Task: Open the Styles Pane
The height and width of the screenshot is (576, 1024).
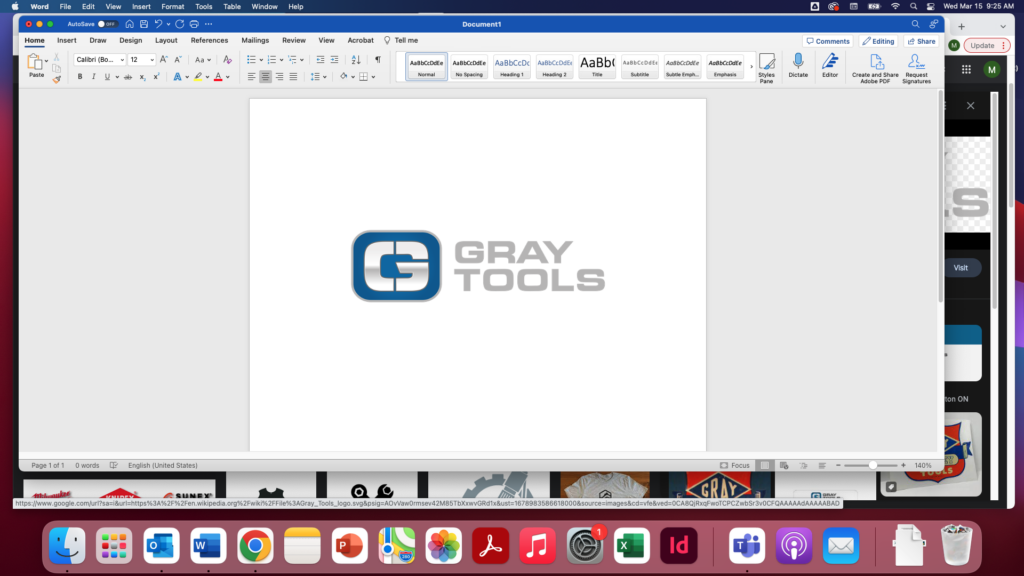Action: (766, 67)
